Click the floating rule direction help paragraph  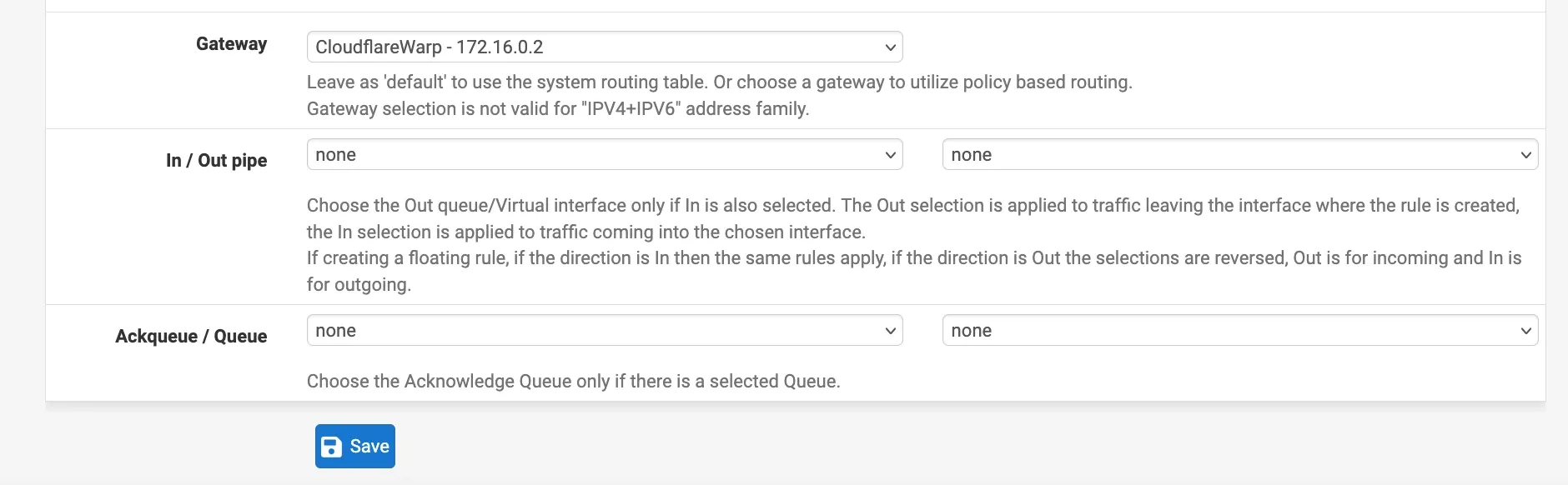pos(914,271)
